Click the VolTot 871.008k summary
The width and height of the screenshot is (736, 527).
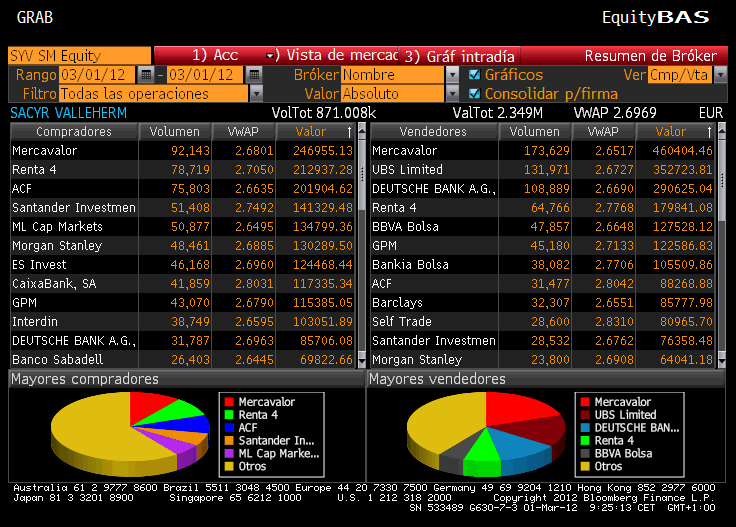tap(324, 113)
